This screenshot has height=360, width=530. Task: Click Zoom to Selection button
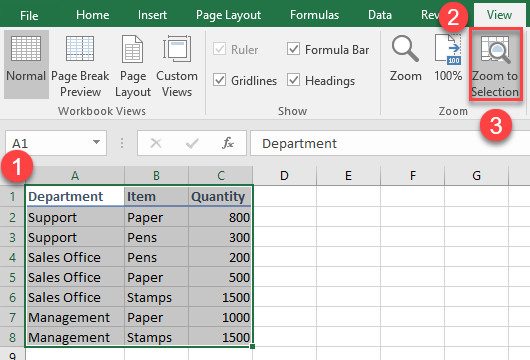495,65
